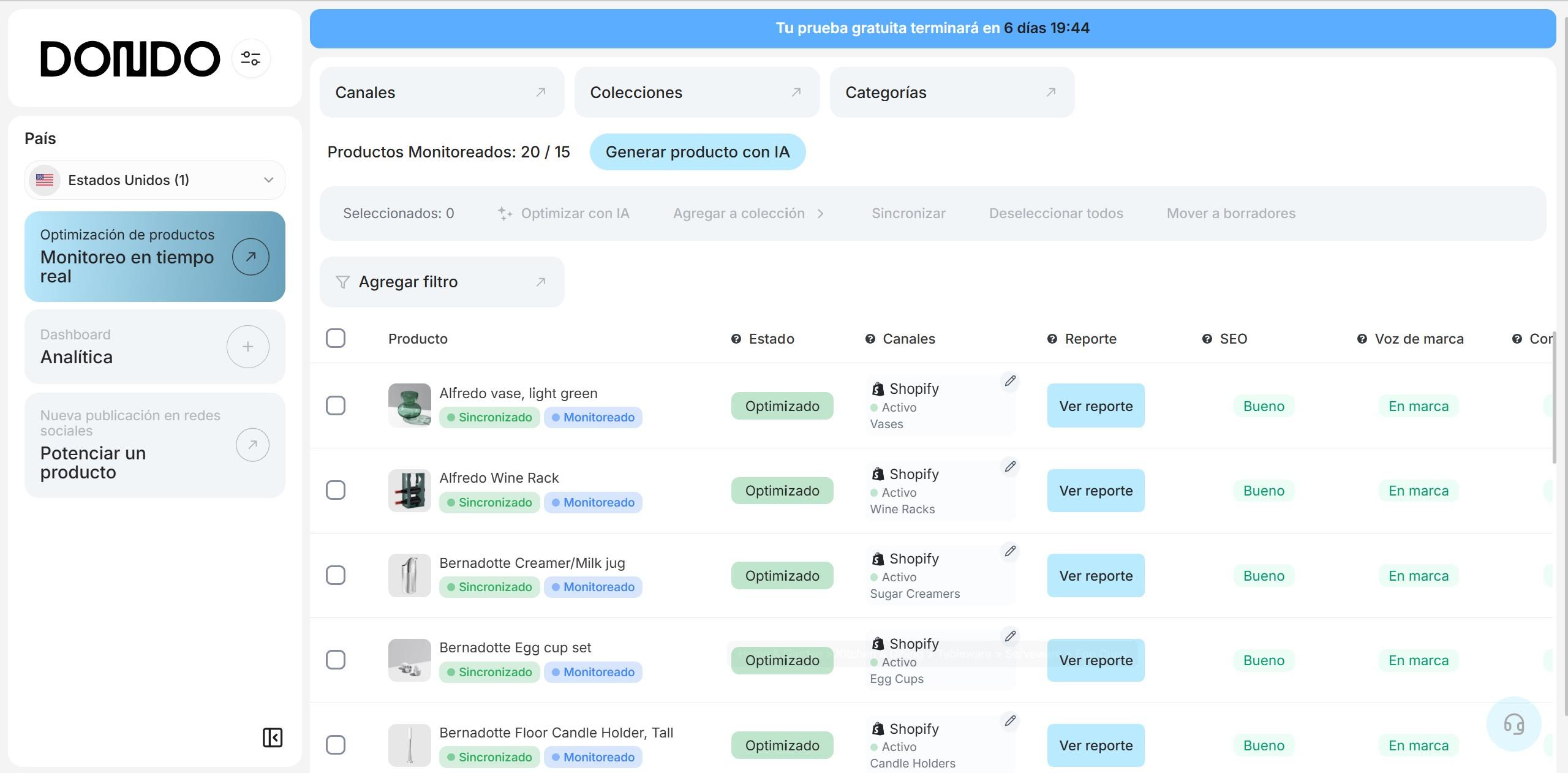Open the Bernadotte Creamer/Milk jug thumbnail
Screen dimensions: 1568x773
point(410,575)
